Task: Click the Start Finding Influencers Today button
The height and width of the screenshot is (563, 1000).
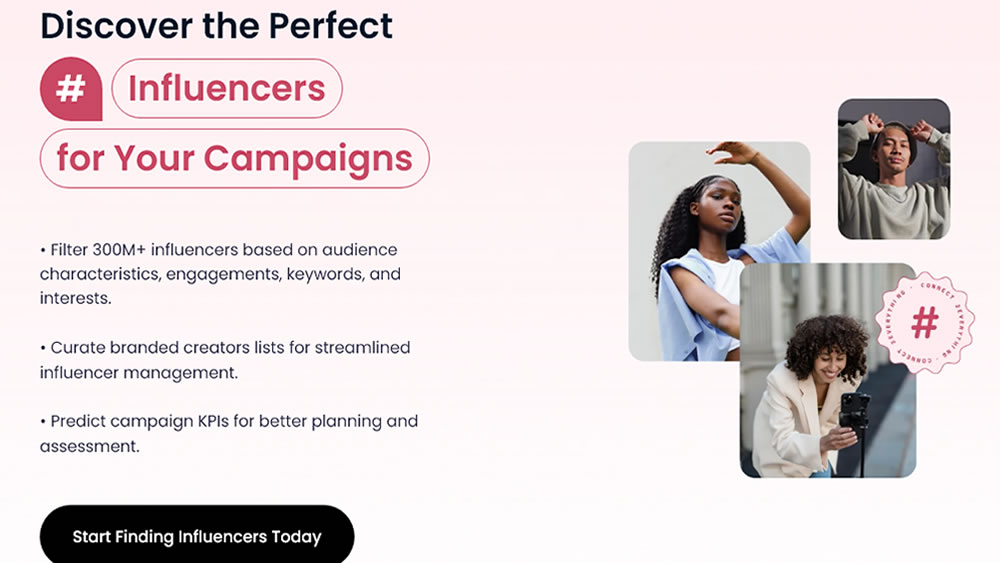Action: [x=197, y=536]
